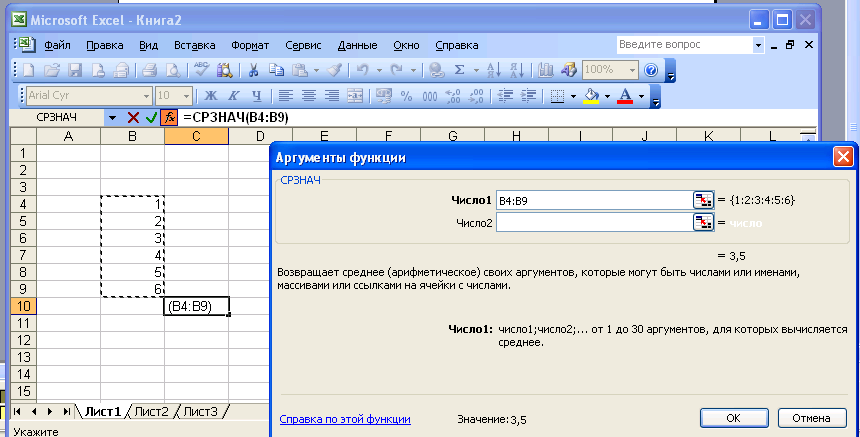
Task: Expand the font color dropdown arrow
Action: (644, 96)
